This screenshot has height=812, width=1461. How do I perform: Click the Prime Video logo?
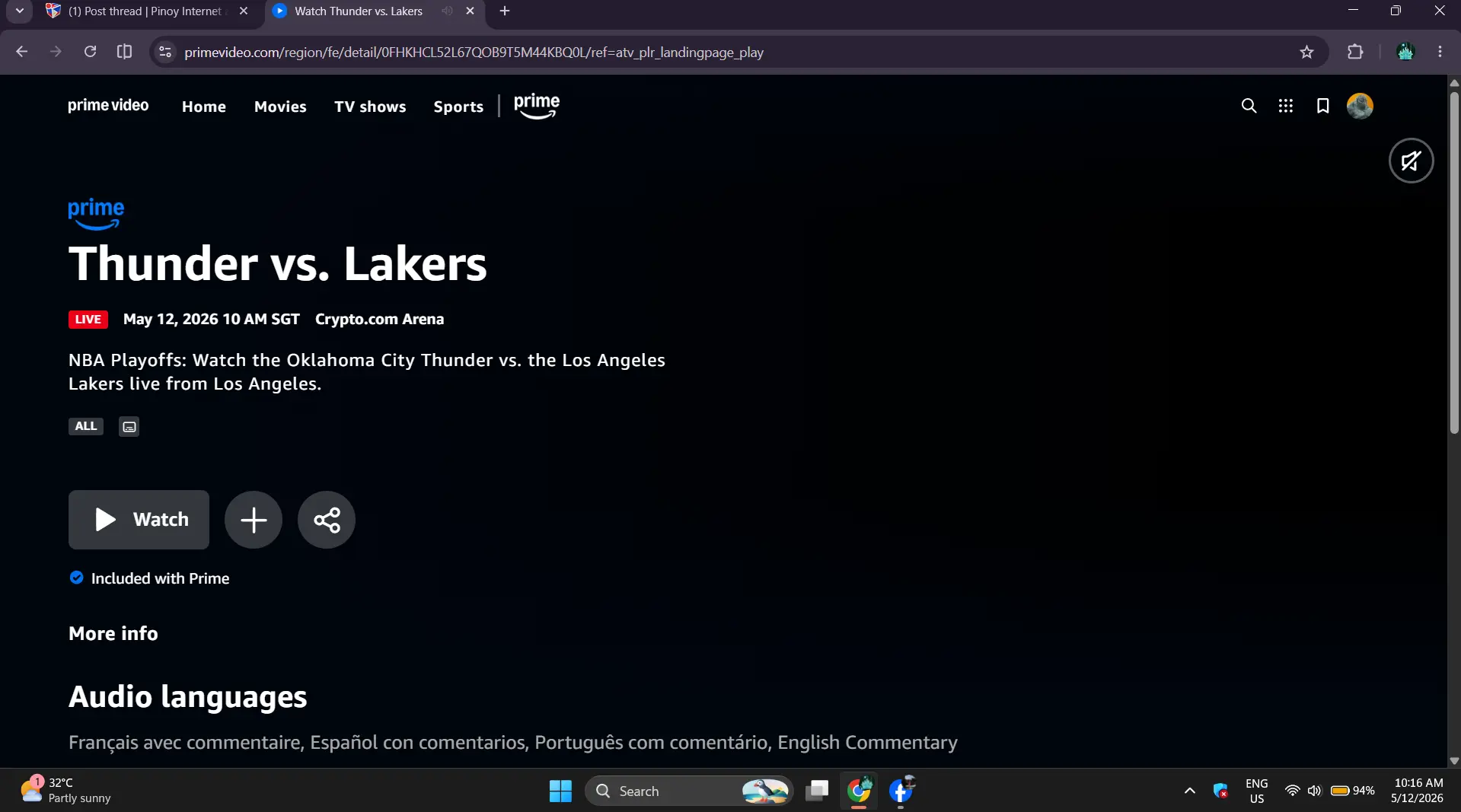tap(108, 106)
